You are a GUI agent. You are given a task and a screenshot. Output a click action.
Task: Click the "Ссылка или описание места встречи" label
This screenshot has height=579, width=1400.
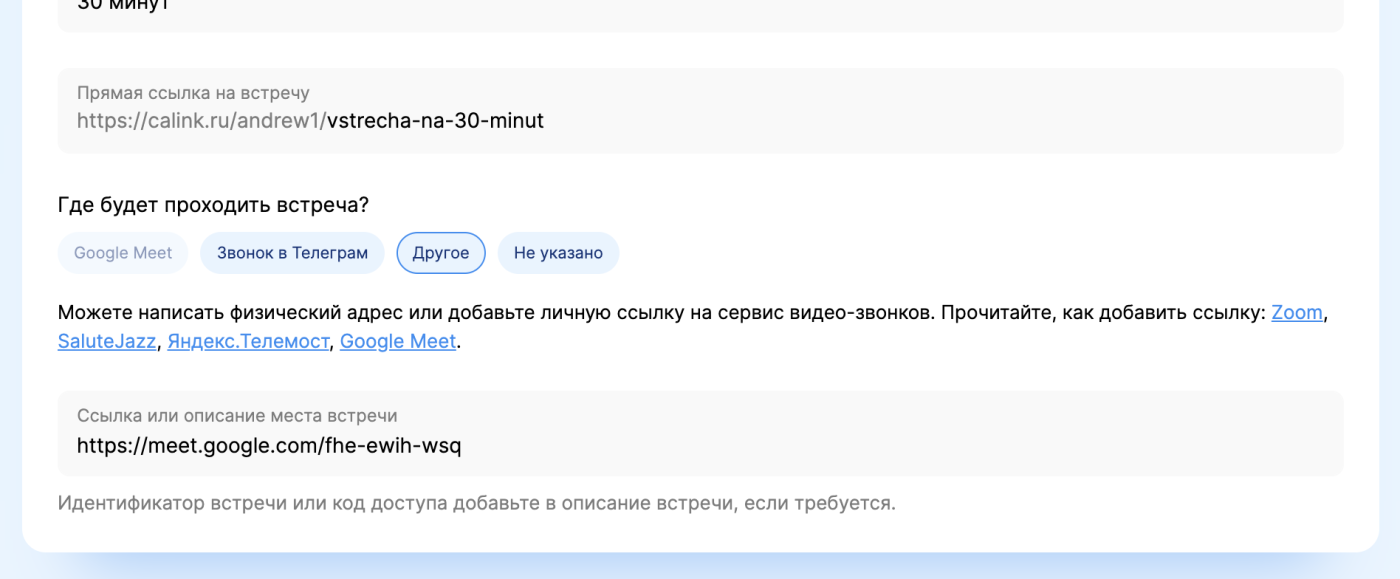pyautogui.click(x=237, y=416)
